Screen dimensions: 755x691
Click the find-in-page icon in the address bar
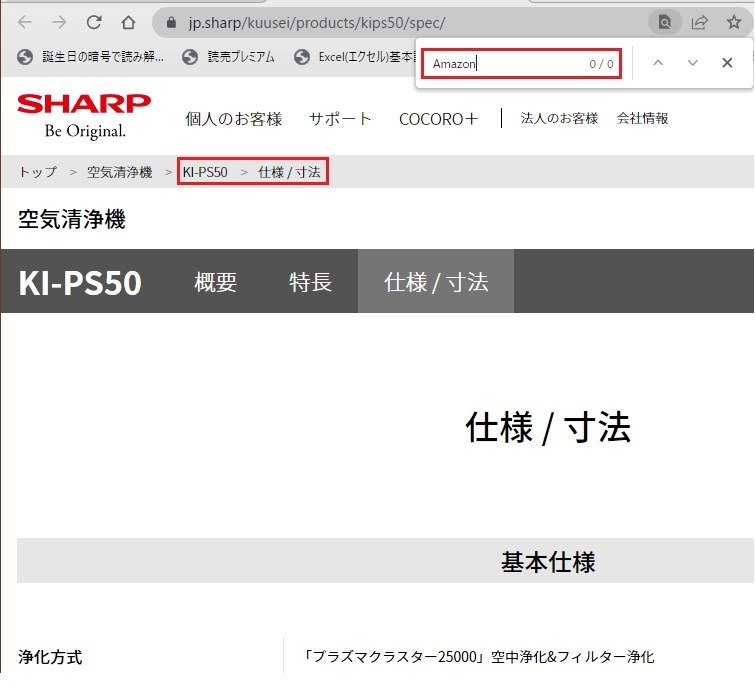pyautogui.click(x=664, y=22)
